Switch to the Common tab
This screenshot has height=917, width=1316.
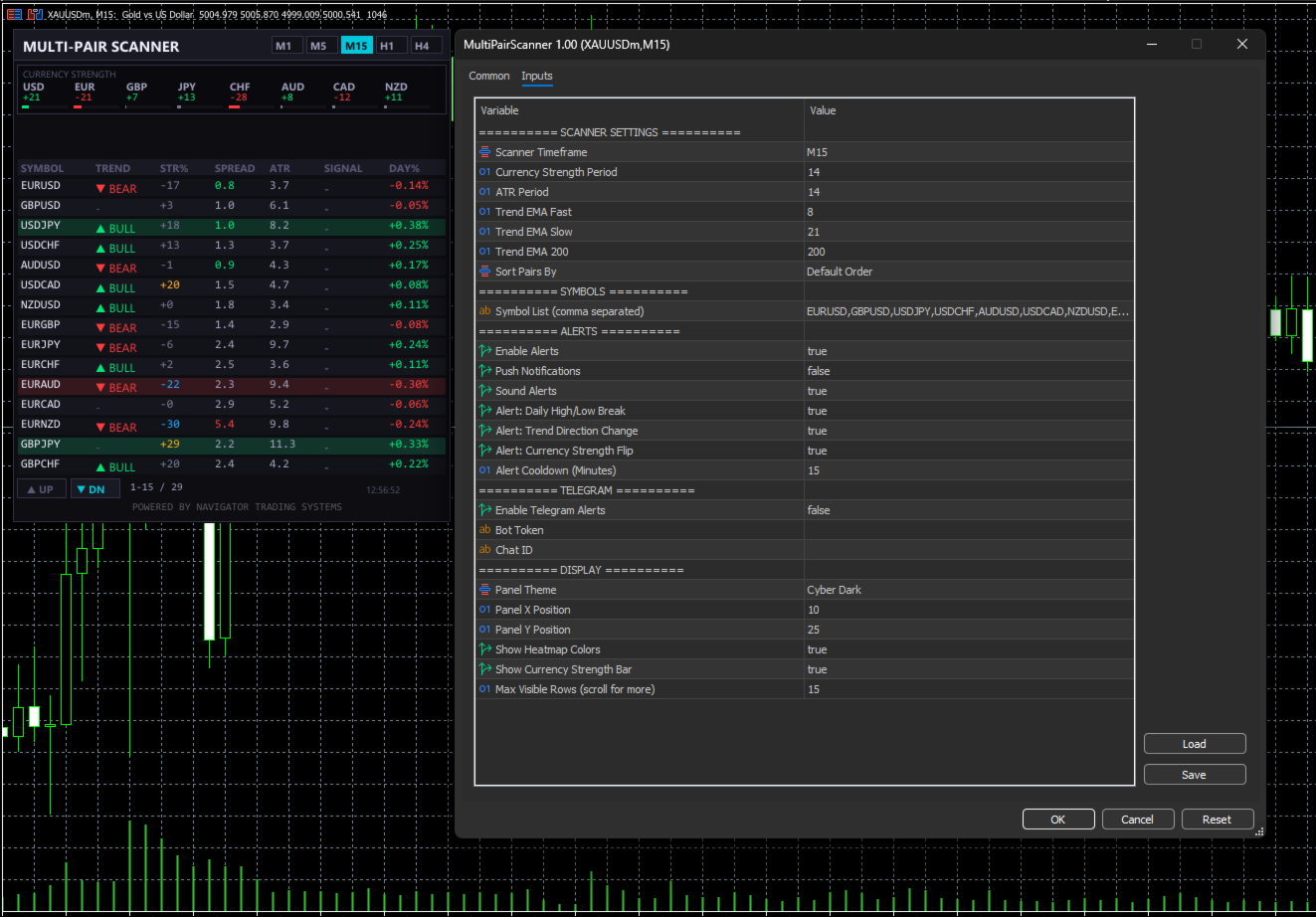[488, 76]
